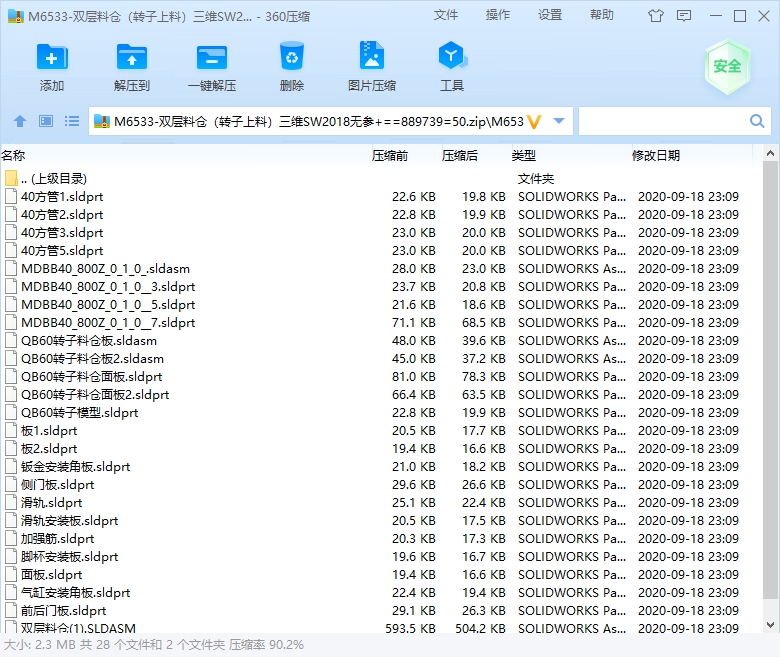The width and height of the screenshot is (780, 657).
Task: Switch to icon view mode
Action: tap(46, 121)
